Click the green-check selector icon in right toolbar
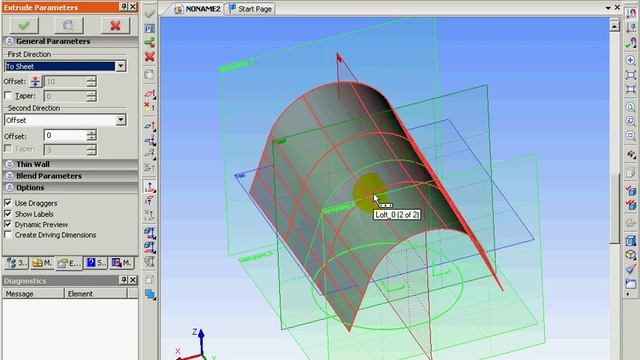Screen dimensions: 640x360 (x=631, y=42)
